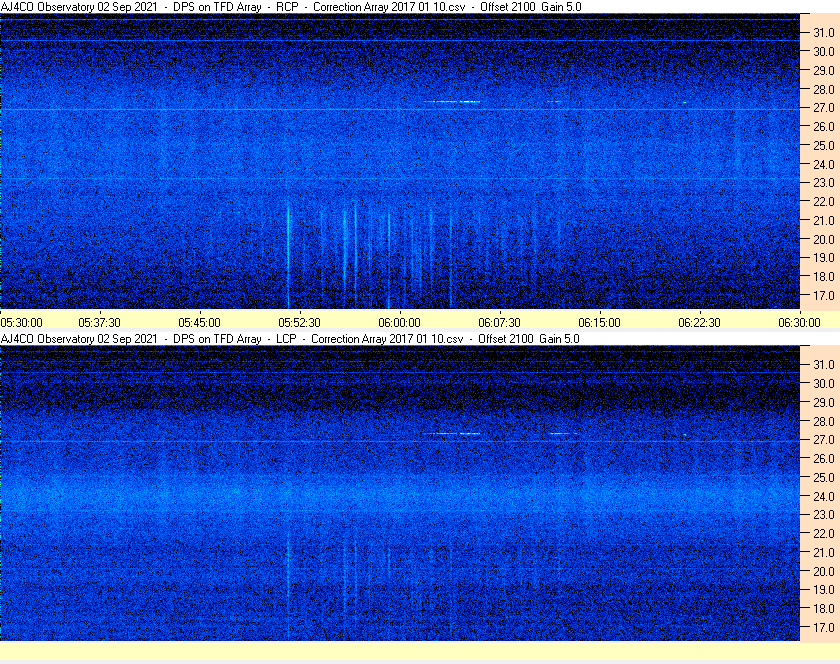Click the 23.0 frequency label on RCP panel
This screenshot has width=840, height=664.
(824, 183)
